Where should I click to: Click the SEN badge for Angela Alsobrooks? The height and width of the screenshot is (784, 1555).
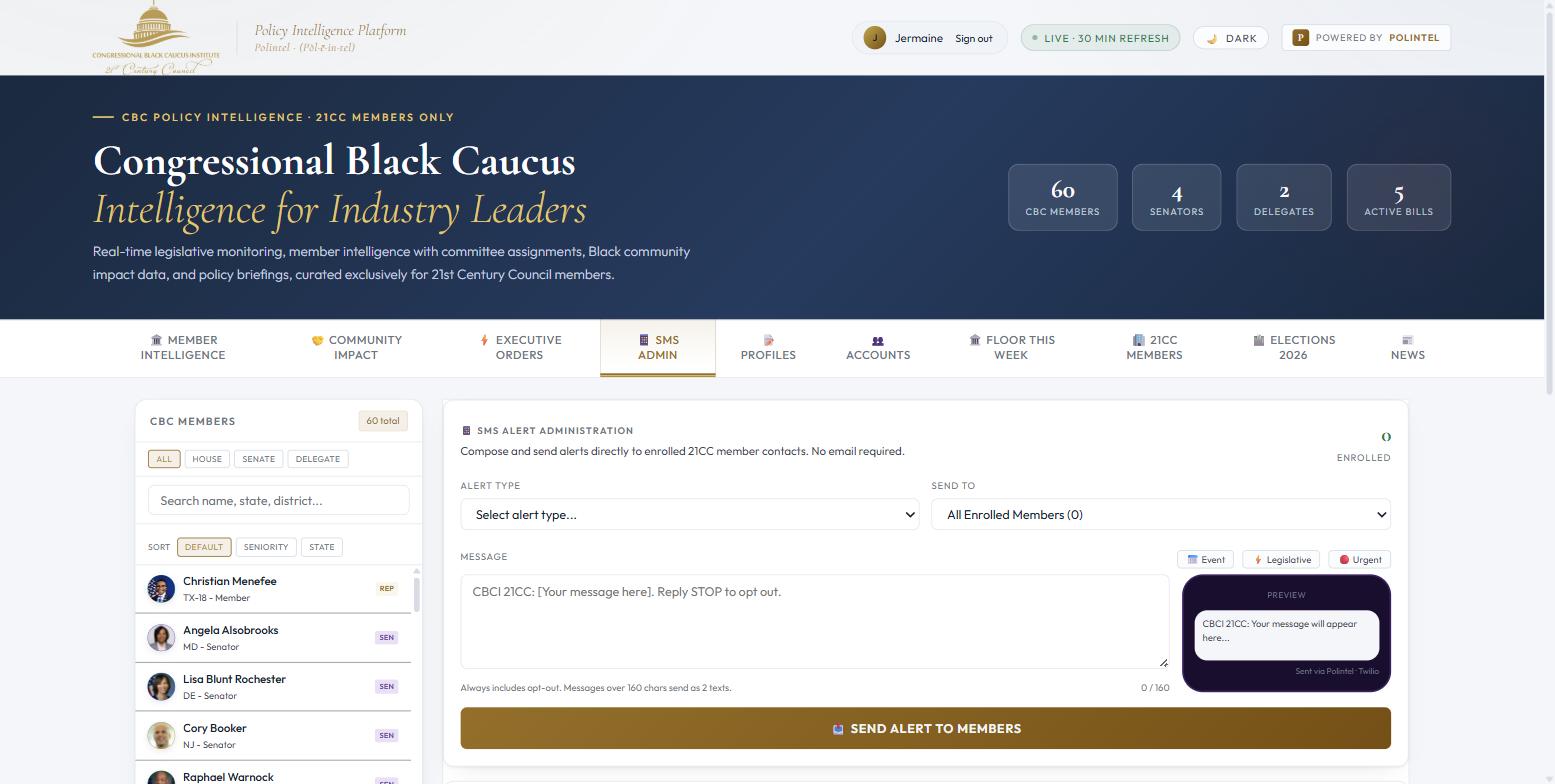386,638
